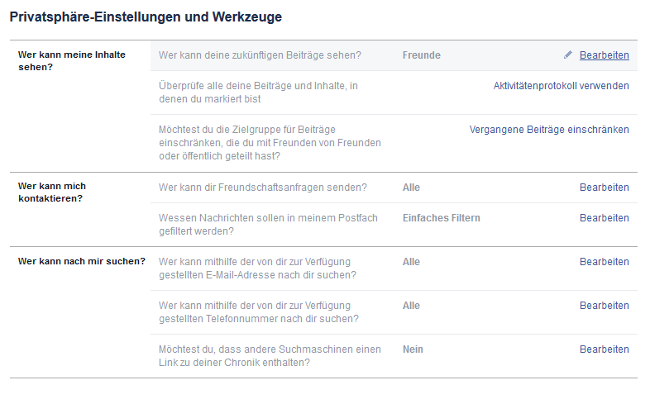
Task: Select the 'Wer kann deine zukünftigen Beiträge sehen?' row
Action: (x=260, y=55)
